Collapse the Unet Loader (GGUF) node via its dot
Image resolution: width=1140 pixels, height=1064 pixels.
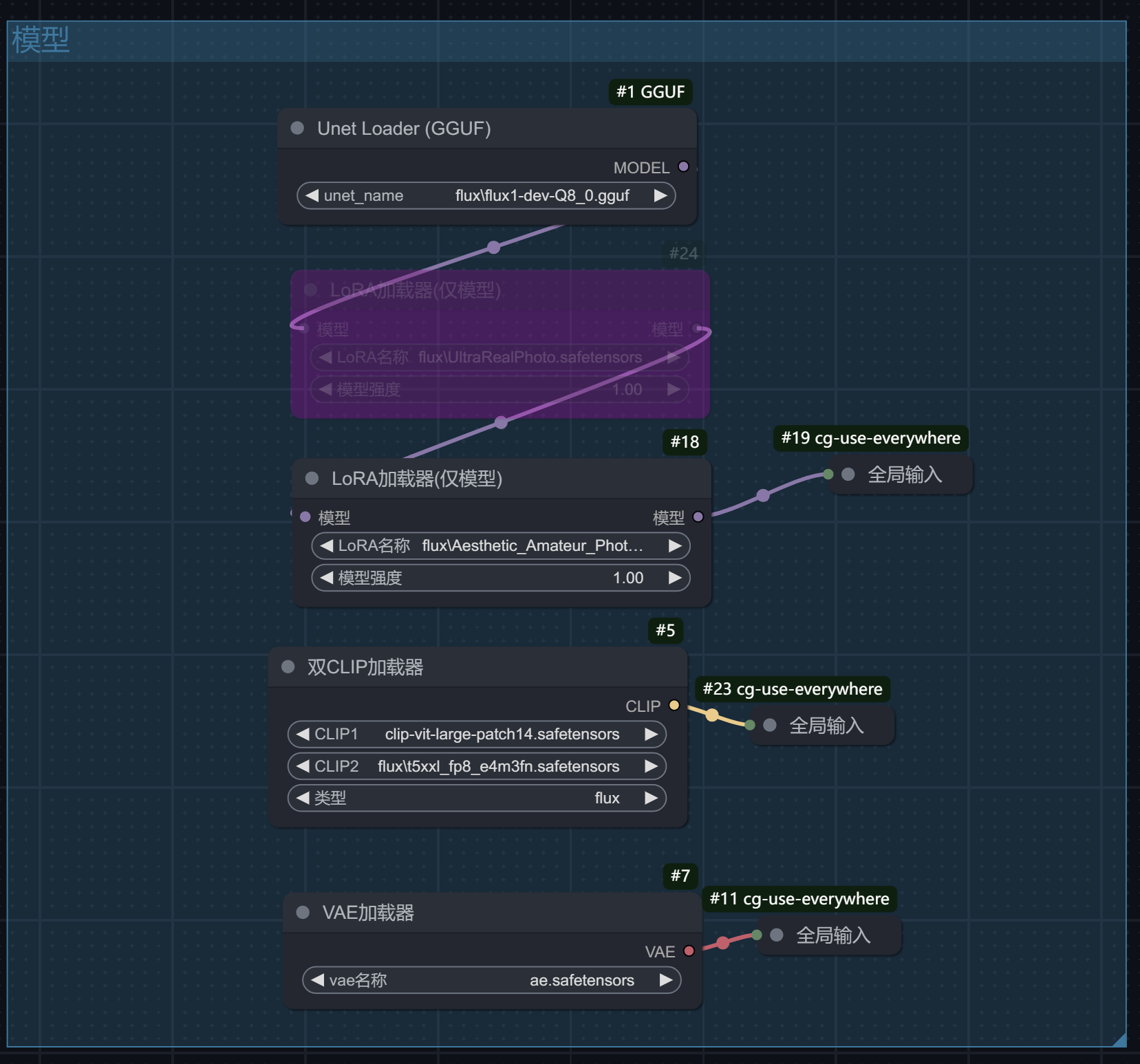point(298,128)
